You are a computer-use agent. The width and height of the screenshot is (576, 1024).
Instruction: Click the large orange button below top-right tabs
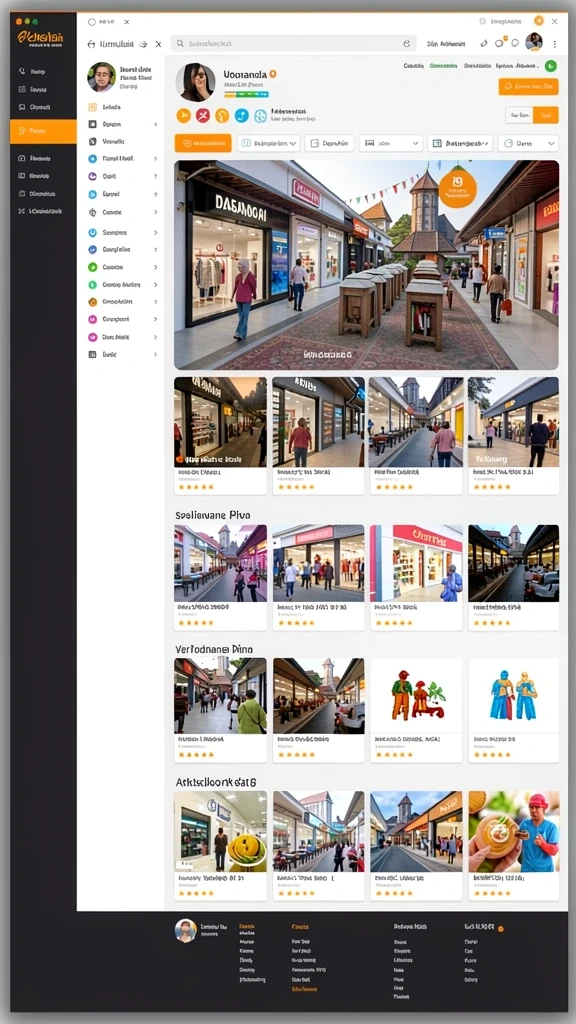pyautogui.click(x=528, y=86)
